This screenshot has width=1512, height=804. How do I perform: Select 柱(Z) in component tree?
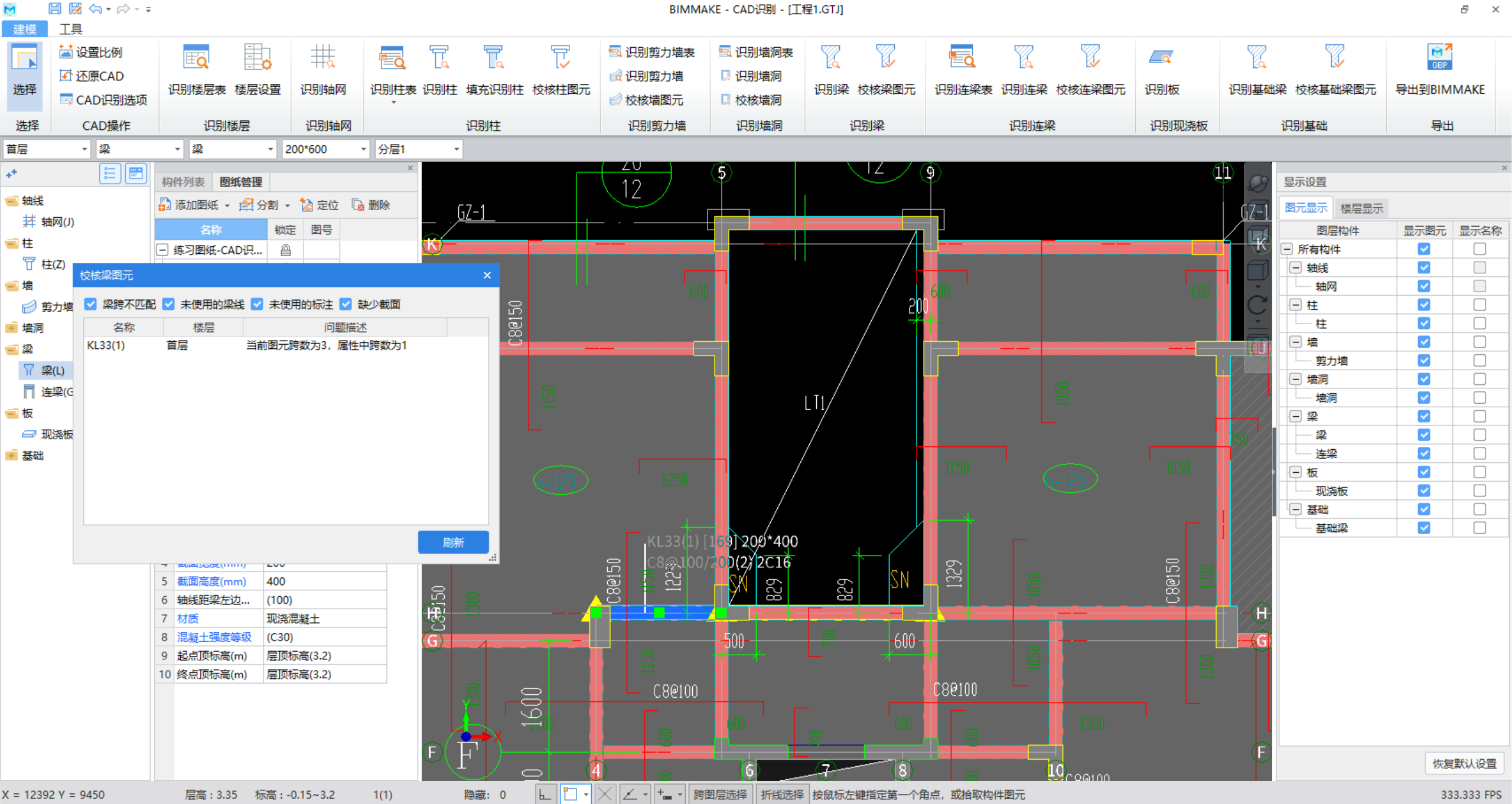(x=44, y=264)
